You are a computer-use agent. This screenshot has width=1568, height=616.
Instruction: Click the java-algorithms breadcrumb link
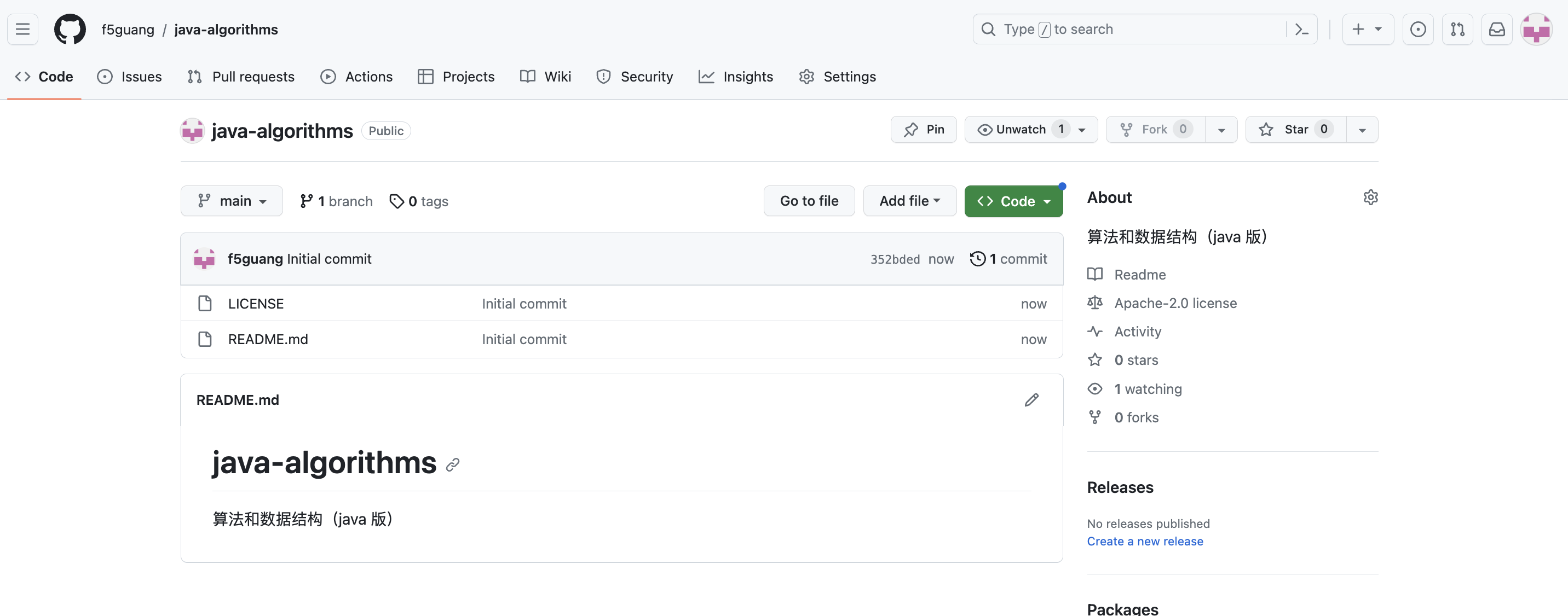(226, 29)
